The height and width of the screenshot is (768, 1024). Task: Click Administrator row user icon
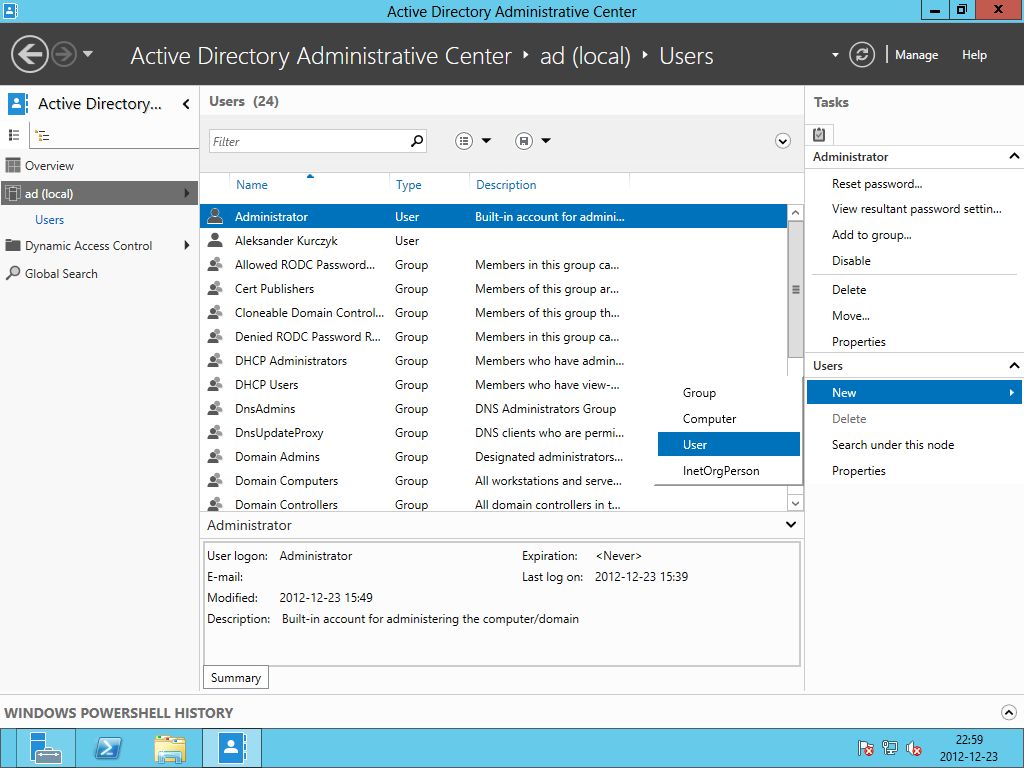[x=215, y=217]
